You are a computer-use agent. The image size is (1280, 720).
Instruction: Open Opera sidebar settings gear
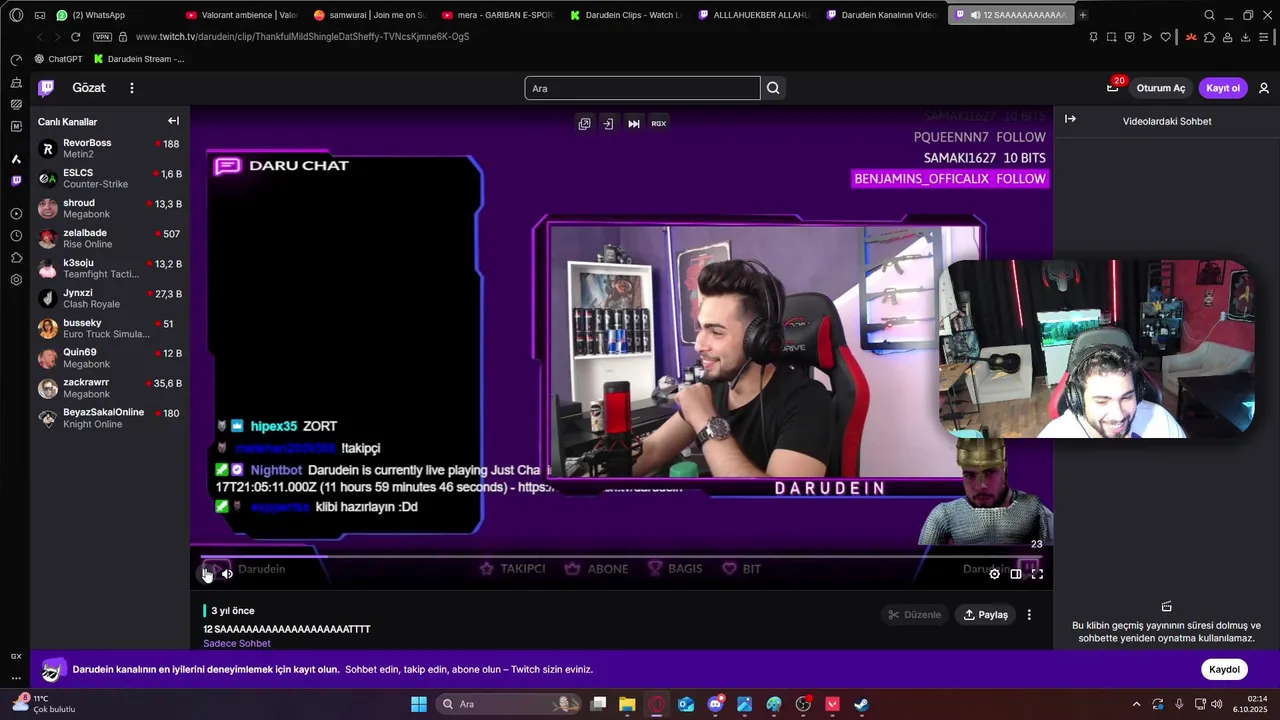coord(16,280)
